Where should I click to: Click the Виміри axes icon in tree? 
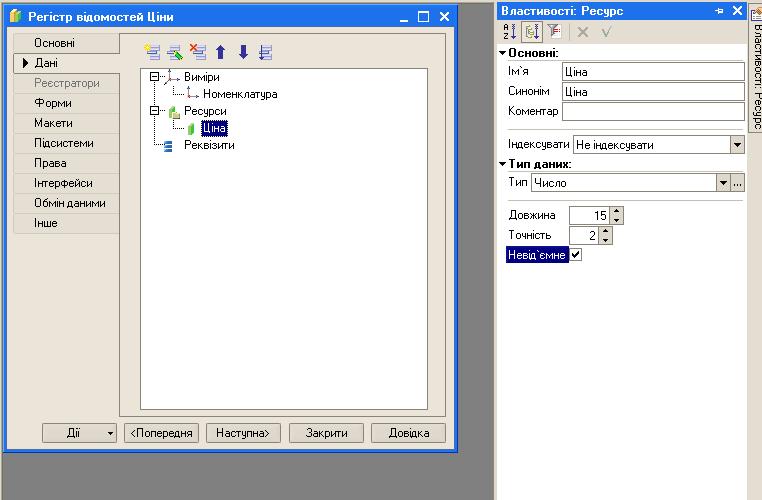171,77
